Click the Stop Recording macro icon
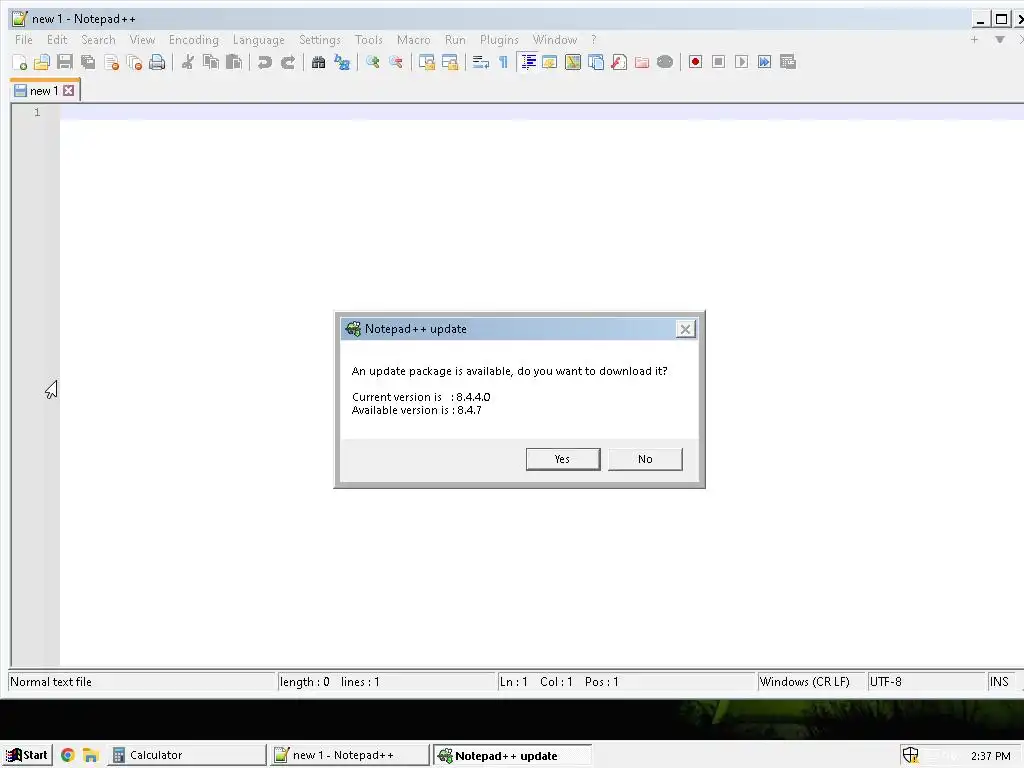 tap(718, 62)
